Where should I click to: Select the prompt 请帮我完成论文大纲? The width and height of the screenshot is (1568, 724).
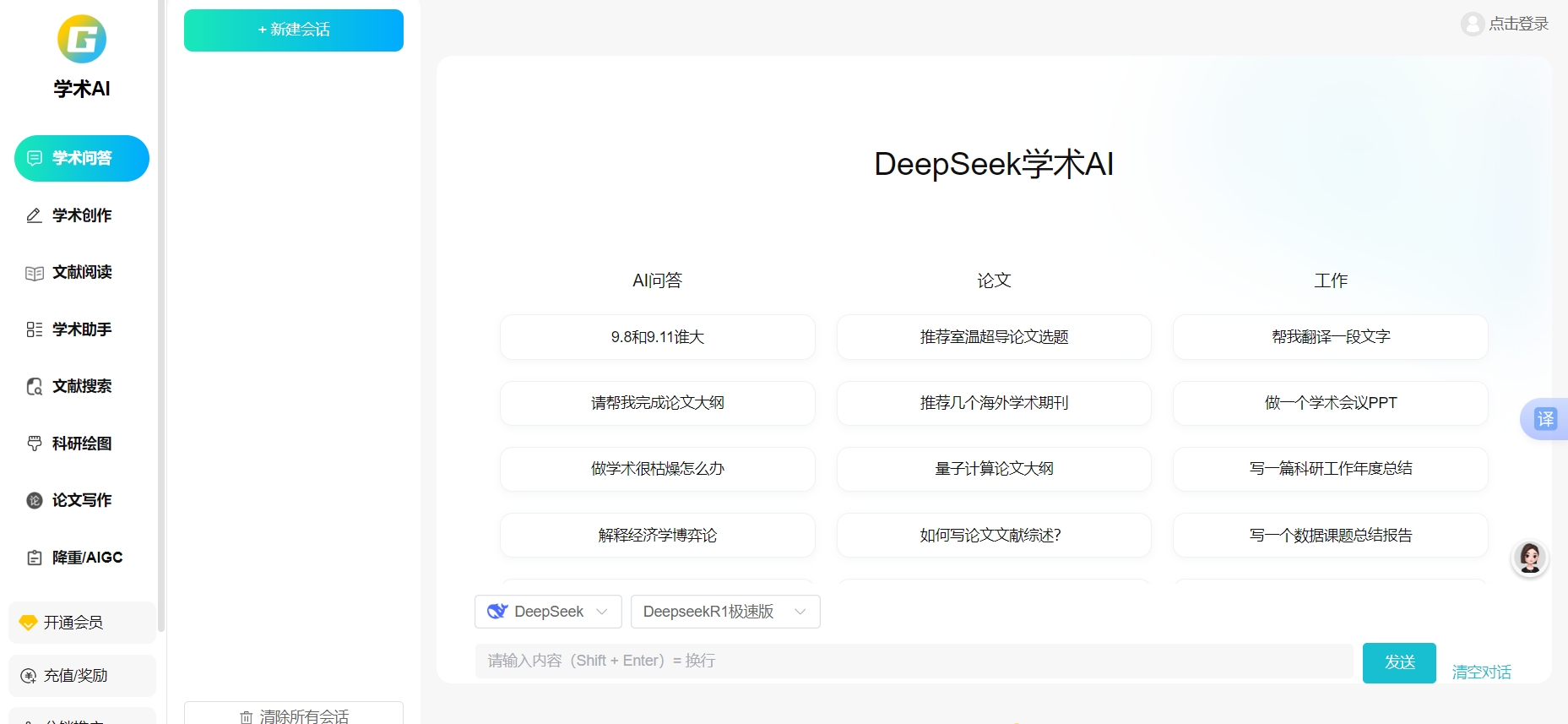pyautogui.click(x=657, y=403)
